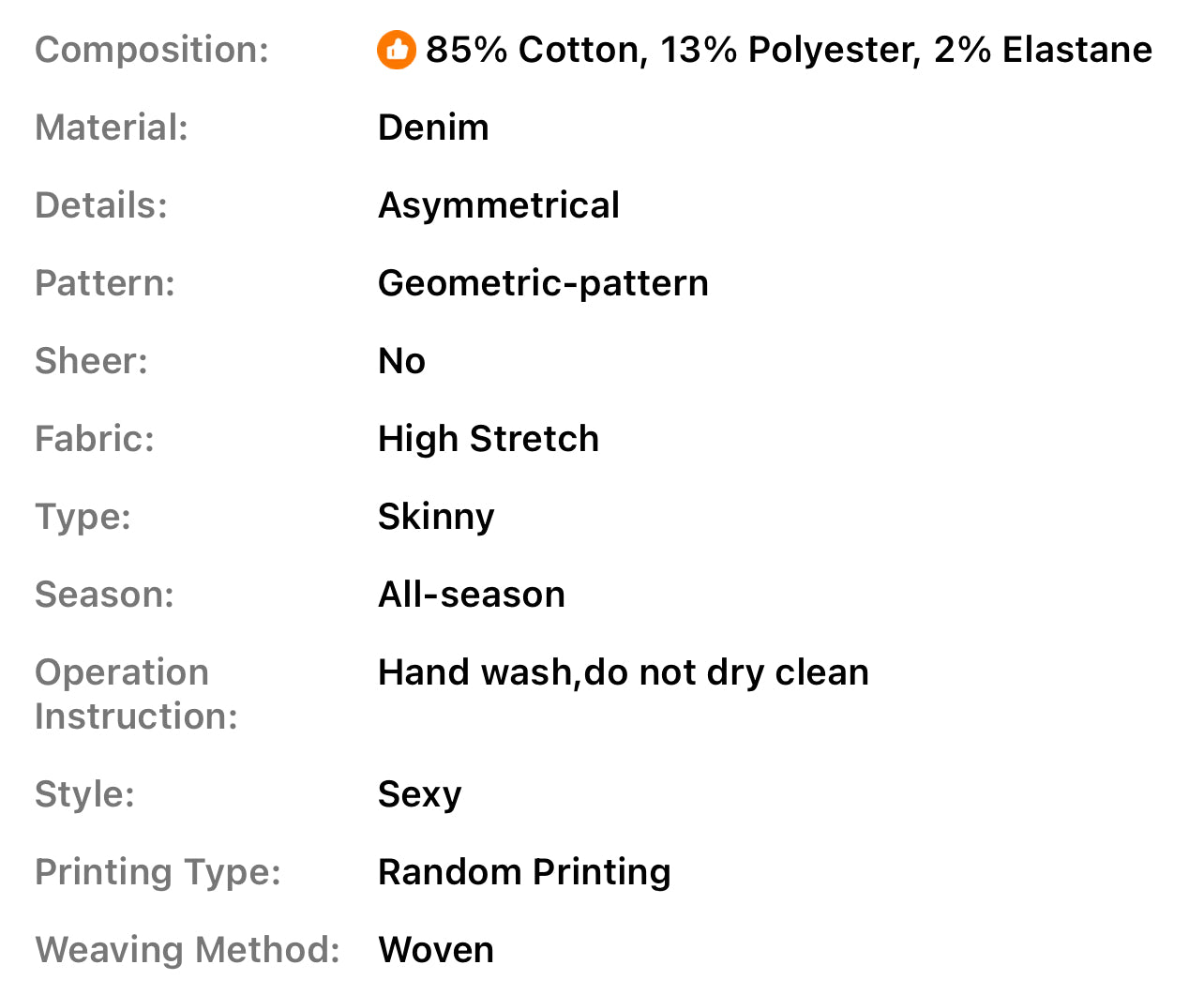This screenshot has height=995, width=1204.
Task: Click the Details label
Action: point(101,205)
